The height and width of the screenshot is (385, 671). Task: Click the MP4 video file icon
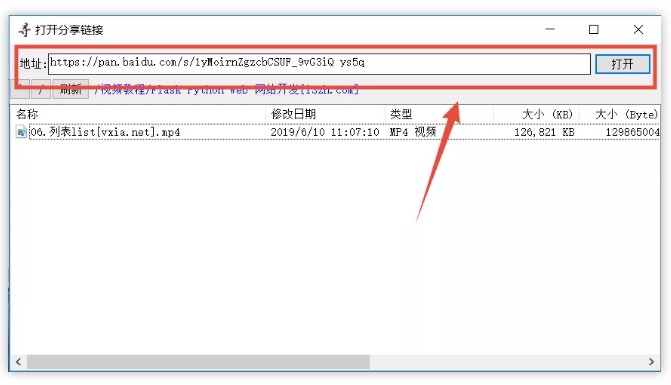click(x=21, y=132)
